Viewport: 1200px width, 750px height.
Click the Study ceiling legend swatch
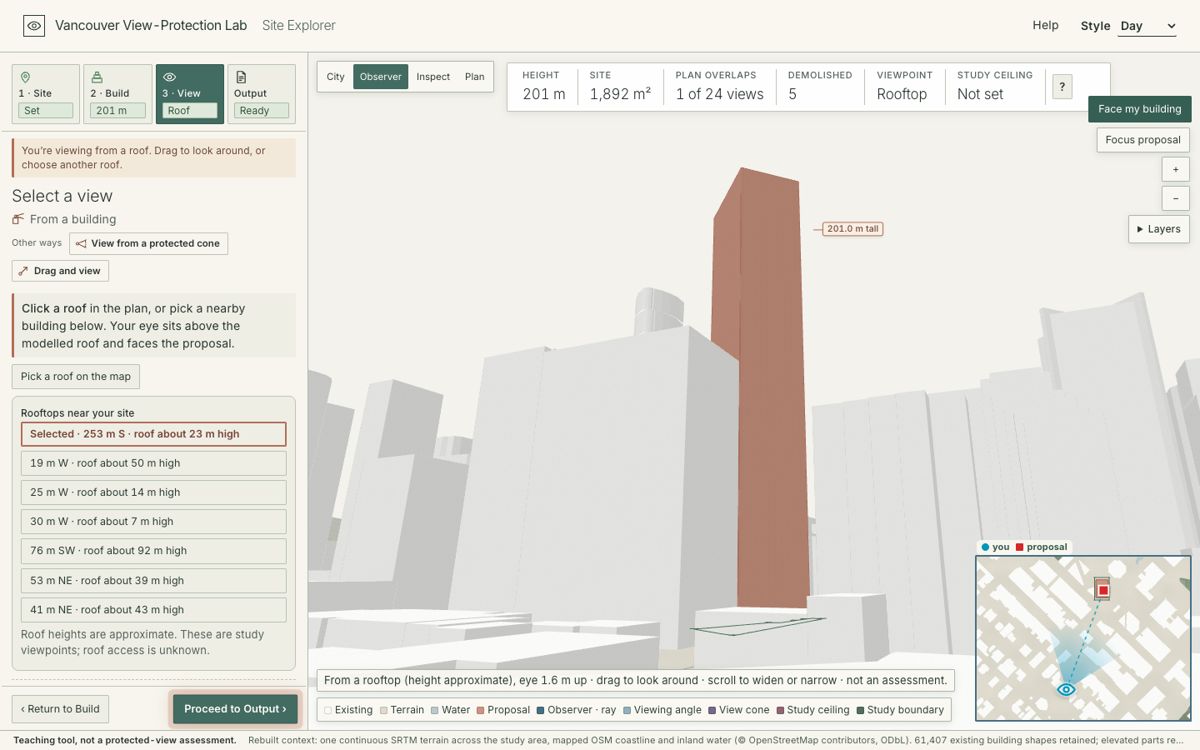[x=780, y=710]
